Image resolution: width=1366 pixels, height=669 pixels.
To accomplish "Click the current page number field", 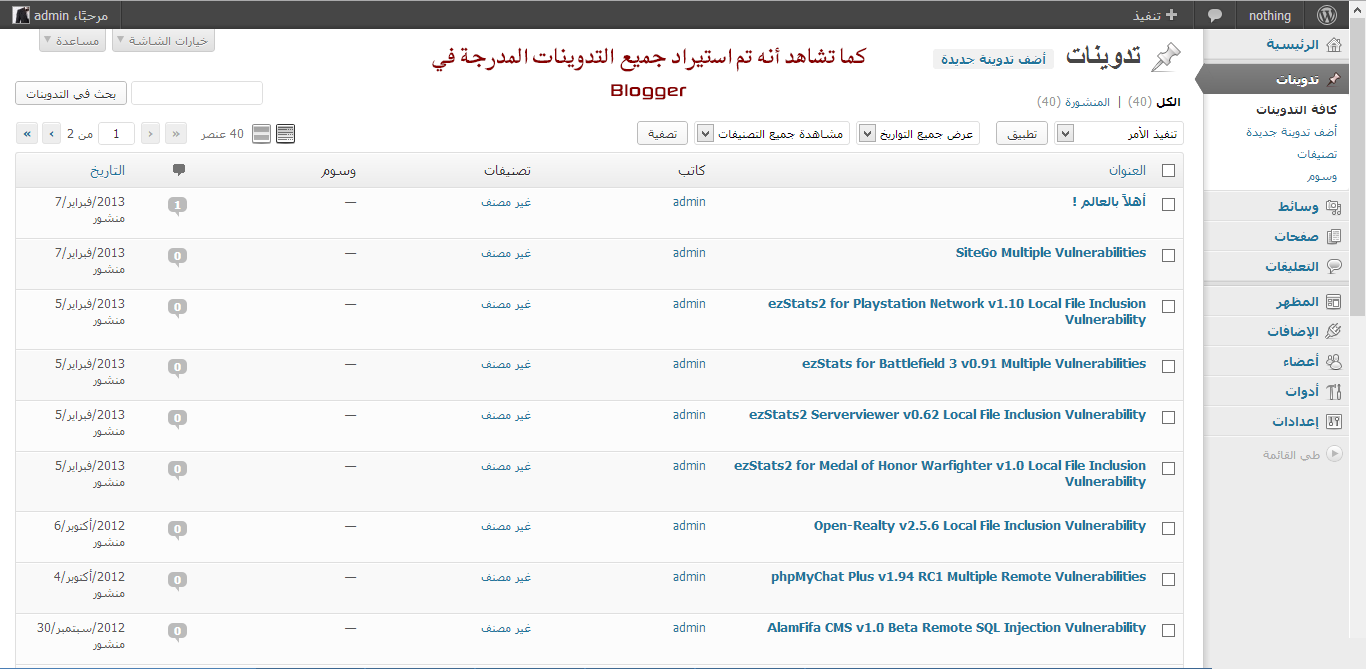I will click(117, 134).
